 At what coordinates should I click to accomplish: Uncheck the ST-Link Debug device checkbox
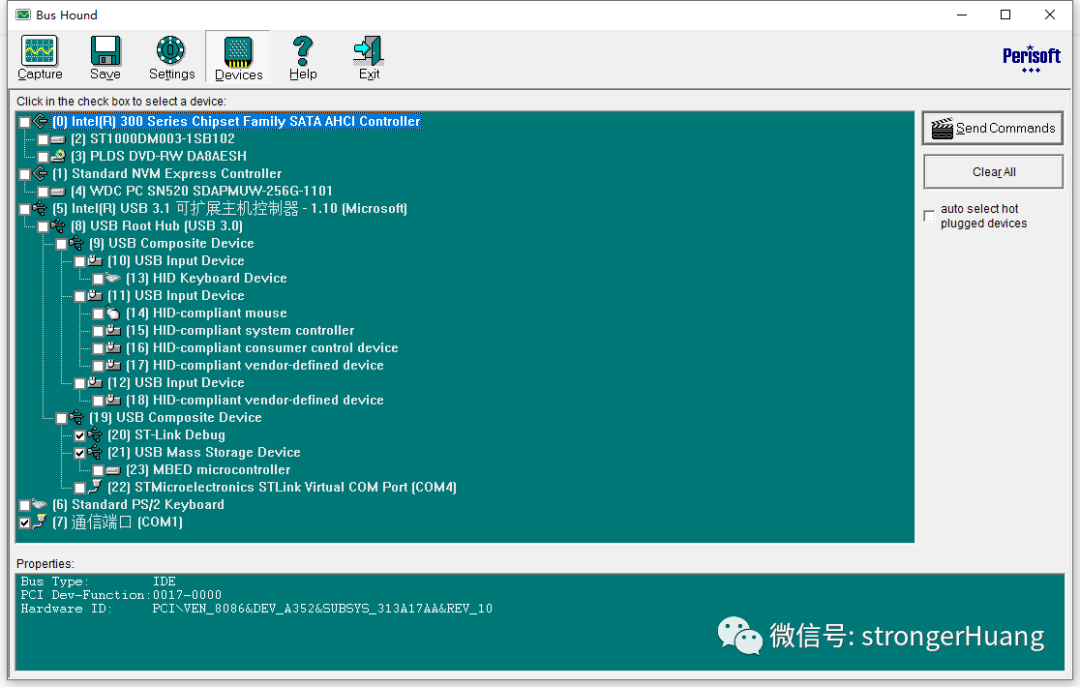click(x=80, y=436)
